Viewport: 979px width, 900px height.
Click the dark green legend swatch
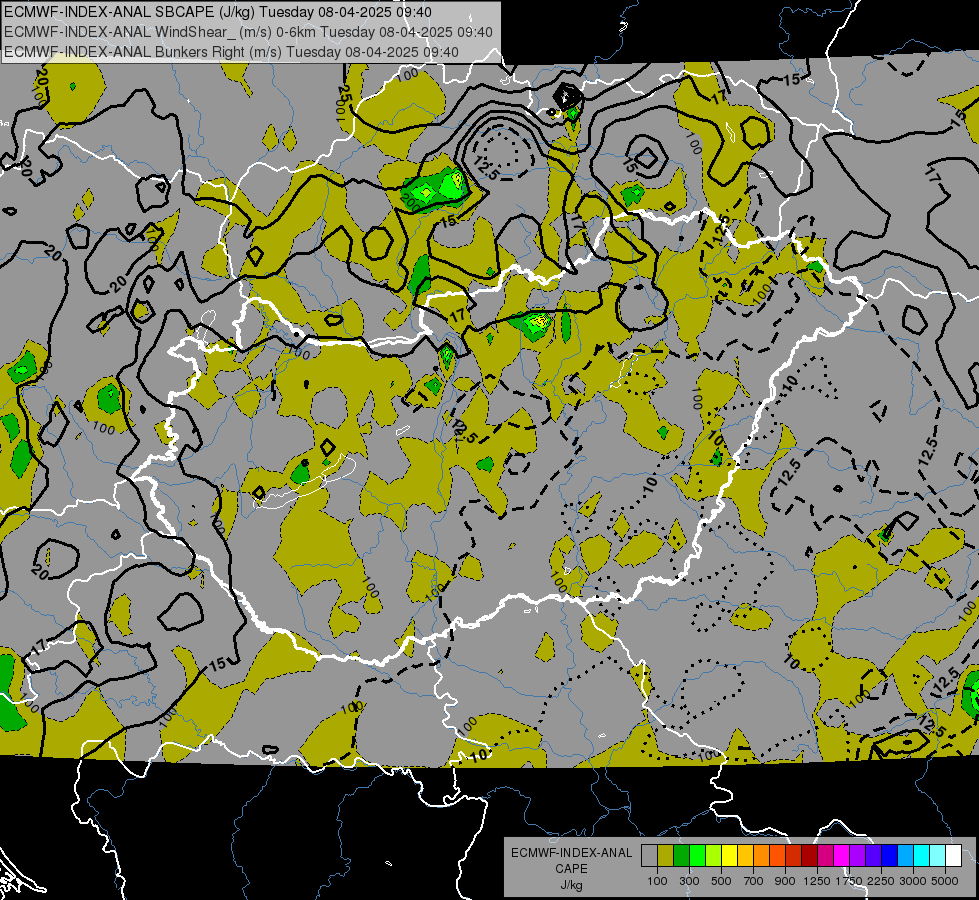tap(681, 855)
